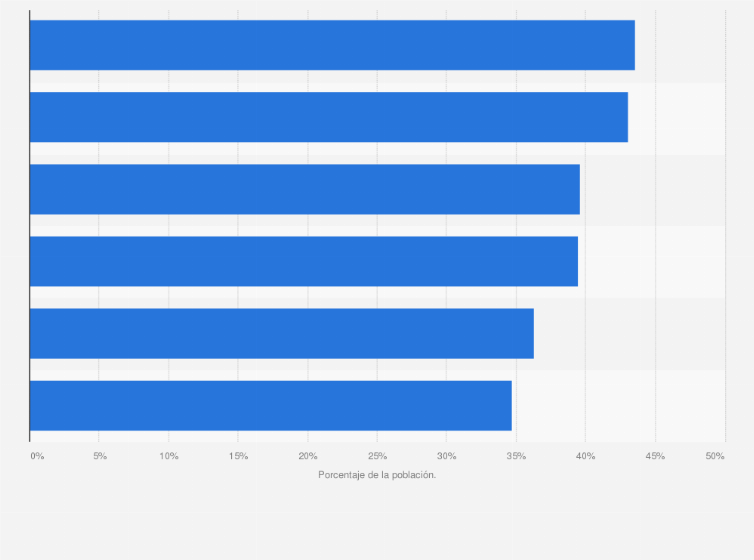Screen dimensions: 754x560
Task: Click empty plot area right of the bottom bar
Action: 620,405
